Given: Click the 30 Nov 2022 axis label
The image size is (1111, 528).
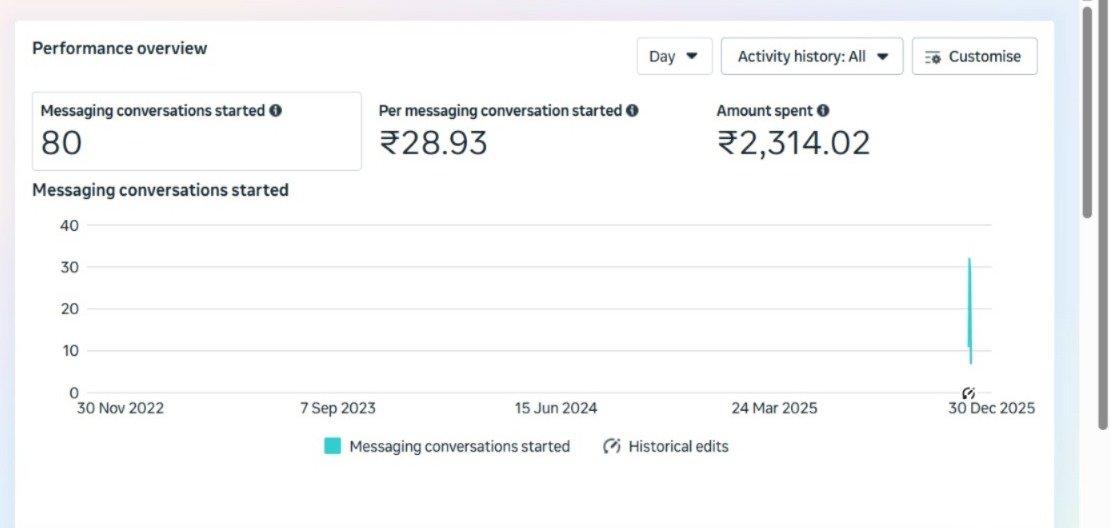Looking at the screenshot, I should point(120,408).
